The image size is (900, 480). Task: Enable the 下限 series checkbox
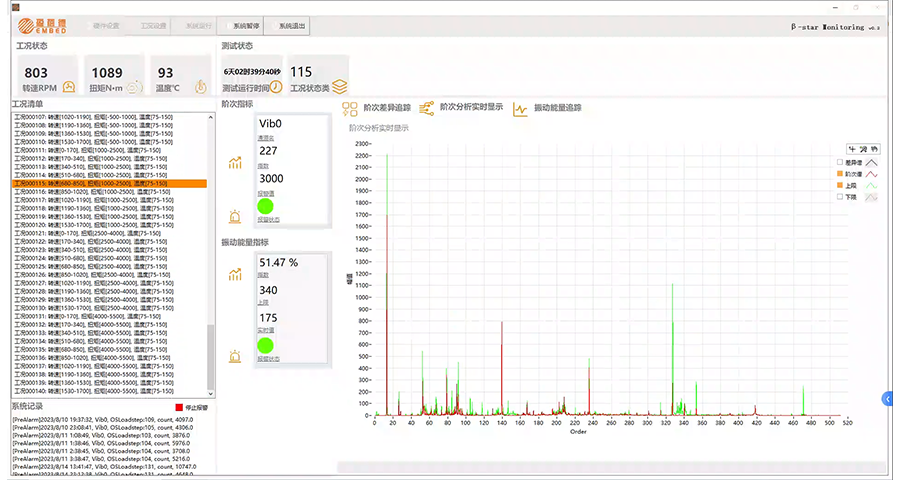840,197
